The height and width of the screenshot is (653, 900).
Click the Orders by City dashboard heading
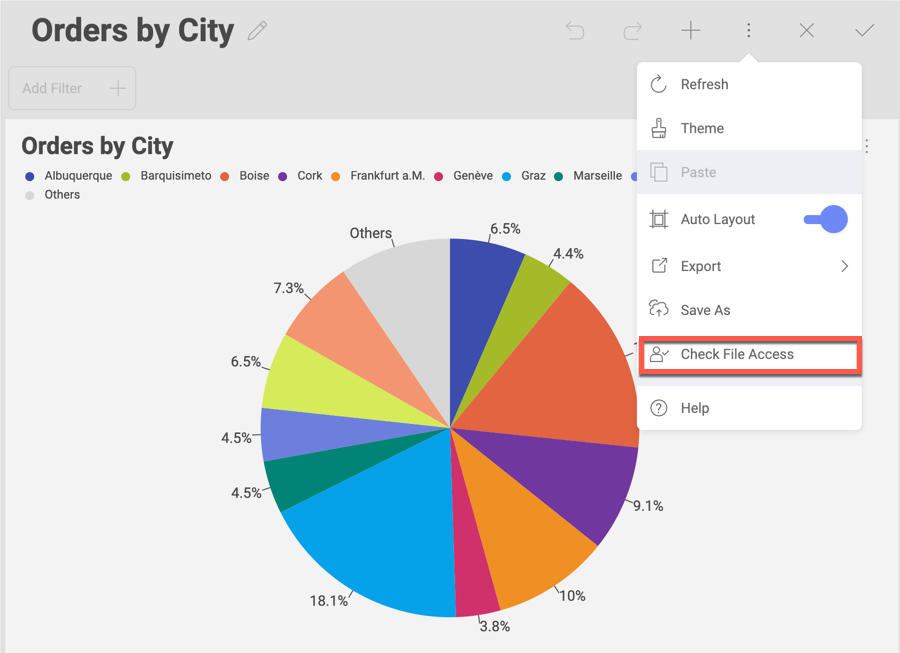pyautogui.click(x=133, y=30)
